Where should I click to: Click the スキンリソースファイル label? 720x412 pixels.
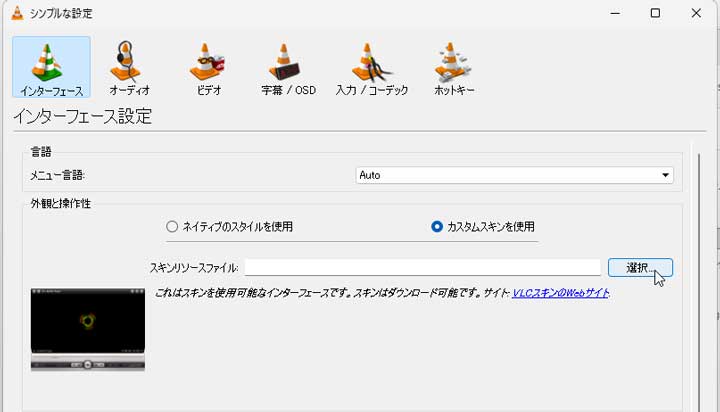point(194,268)
